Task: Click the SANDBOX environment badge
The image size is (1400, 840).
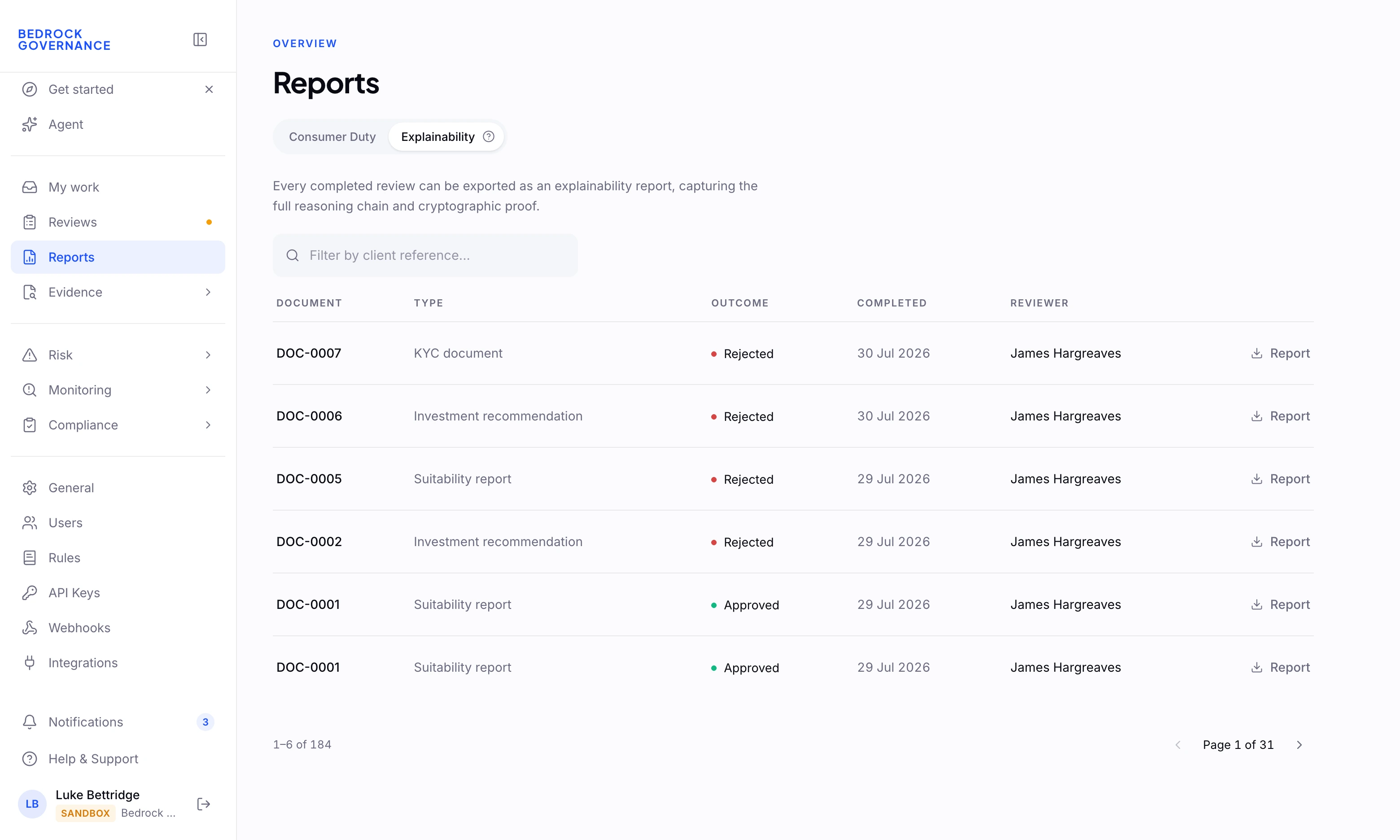Action: pos(85,814)
